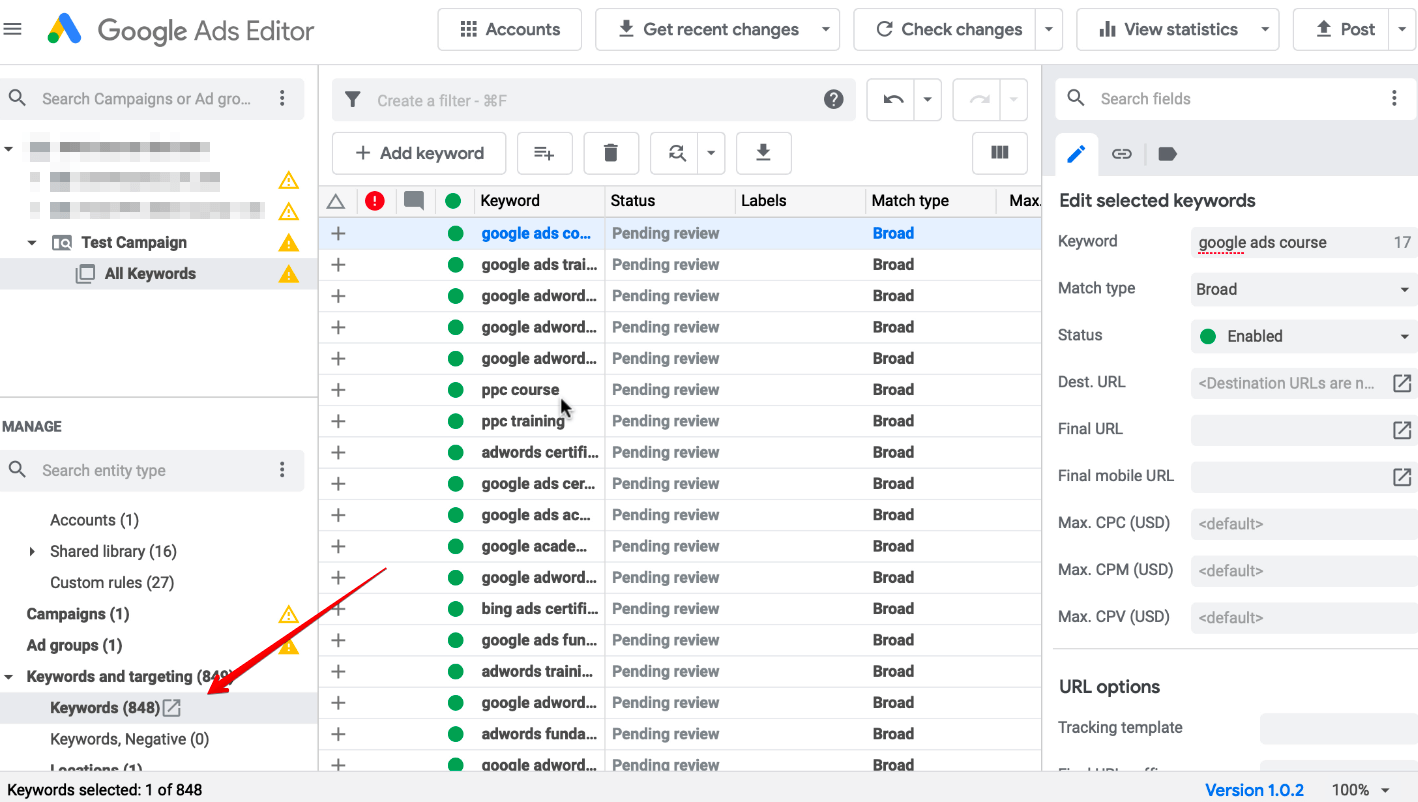Click the filter funnel icon
Viewport: 1418px width, 802px height.
(352, 100)
